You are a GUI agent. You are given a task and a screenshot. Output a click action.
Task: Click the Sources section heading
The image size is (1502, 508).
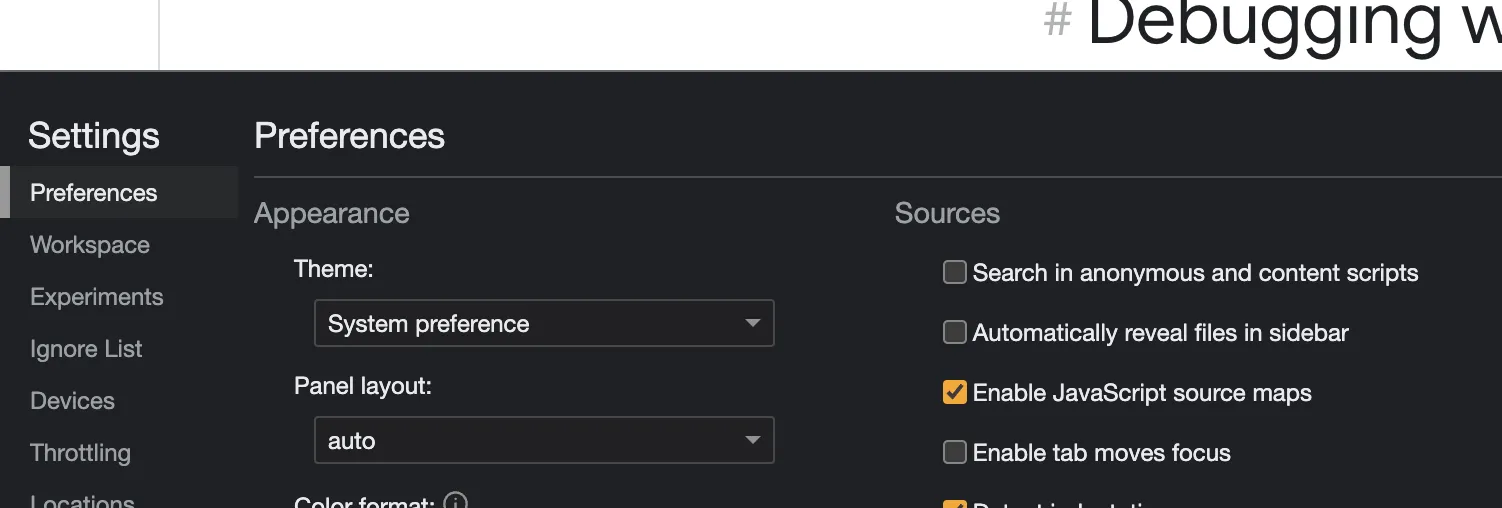point(947,213)
